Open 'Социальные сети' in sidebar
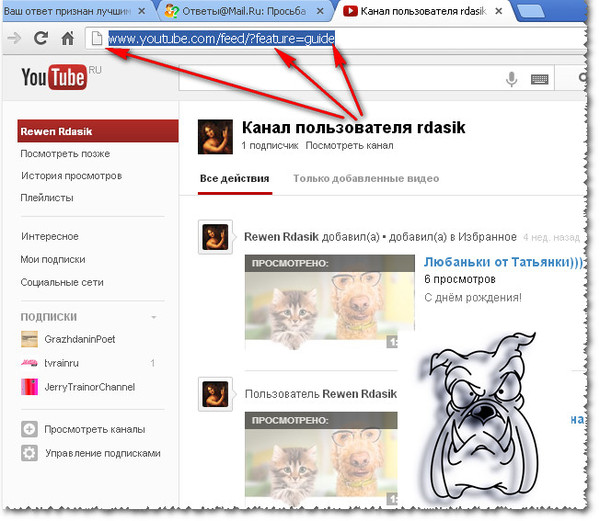Viewport: 600px width, 521px height. point(62,282)
